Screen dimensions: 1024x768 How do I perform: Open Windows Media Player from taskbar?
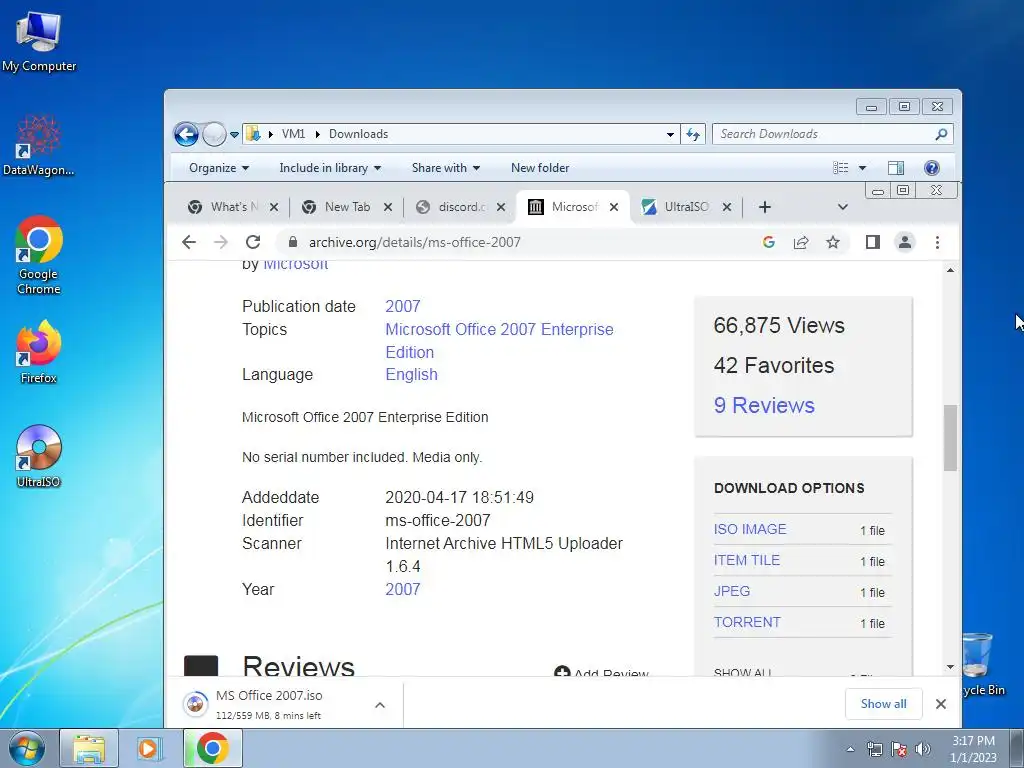[150, 748]
